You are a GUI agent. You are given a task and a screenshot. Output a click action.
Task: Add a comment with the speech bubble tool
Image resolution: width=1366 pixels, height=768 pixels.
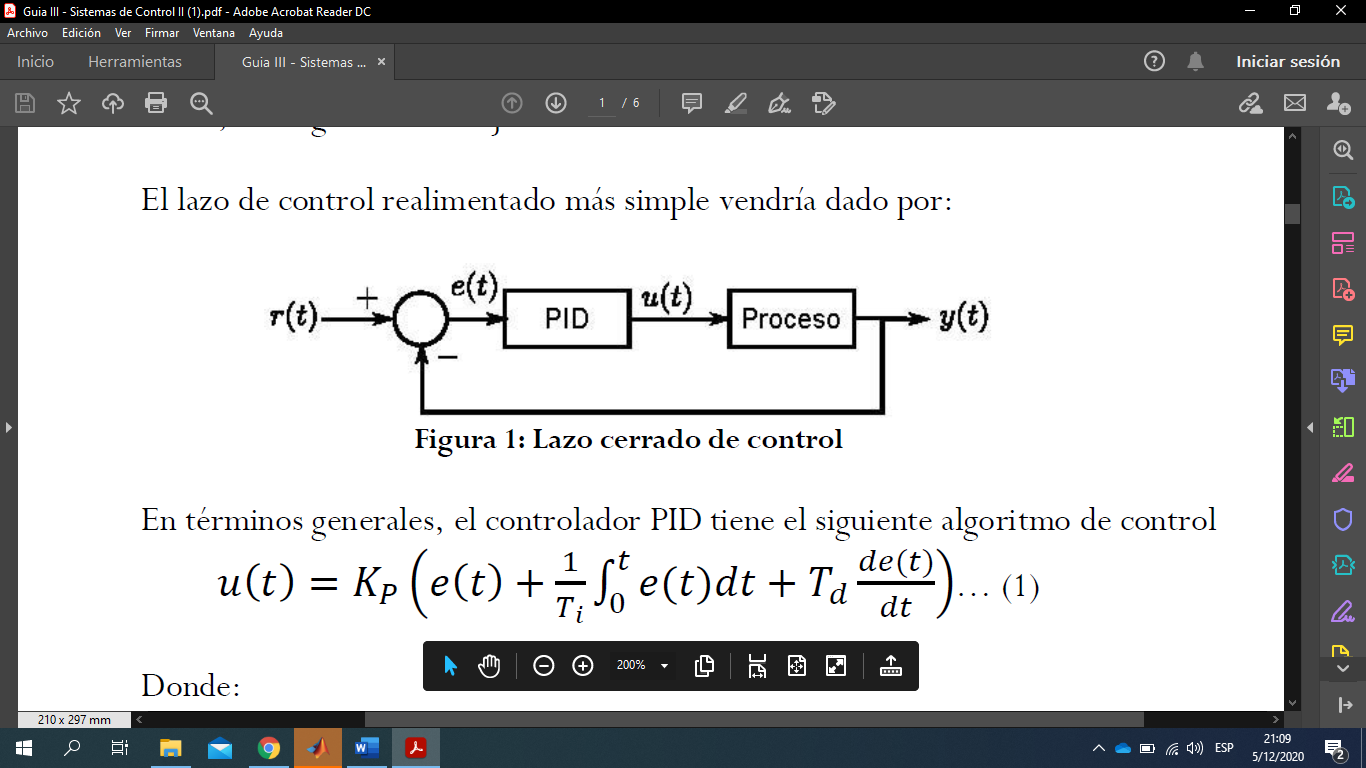692,103
